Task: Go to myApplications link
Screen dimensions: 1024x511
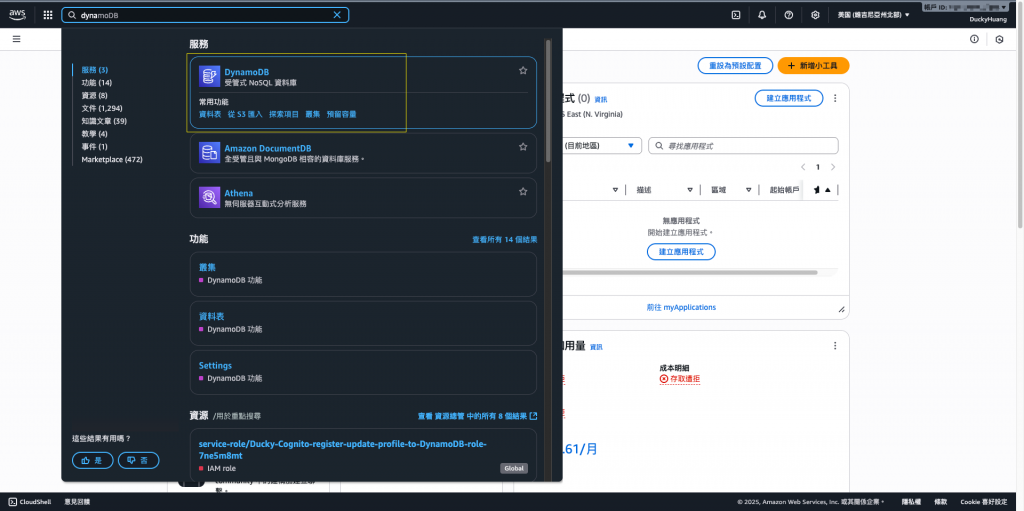Action: 681,307
